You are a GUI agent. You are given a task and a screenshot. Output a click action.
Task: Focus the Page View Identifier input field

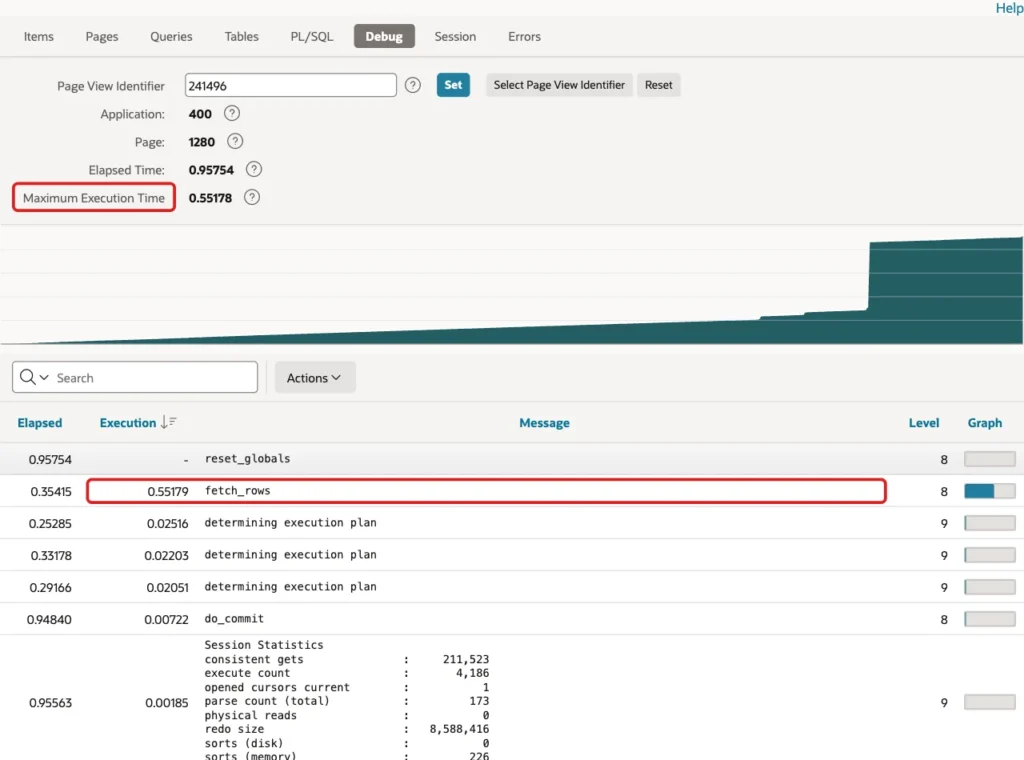coord(291,85)
